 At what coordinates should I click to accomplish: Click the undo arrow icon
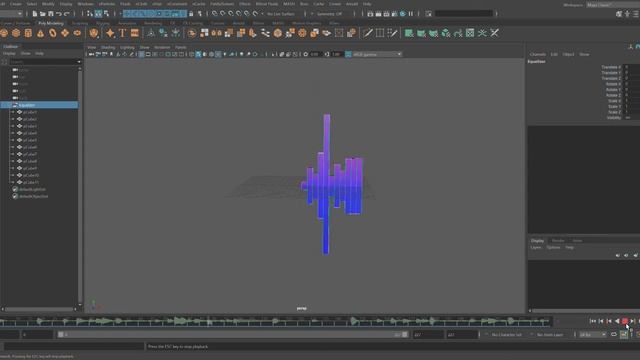coord(59,13)
